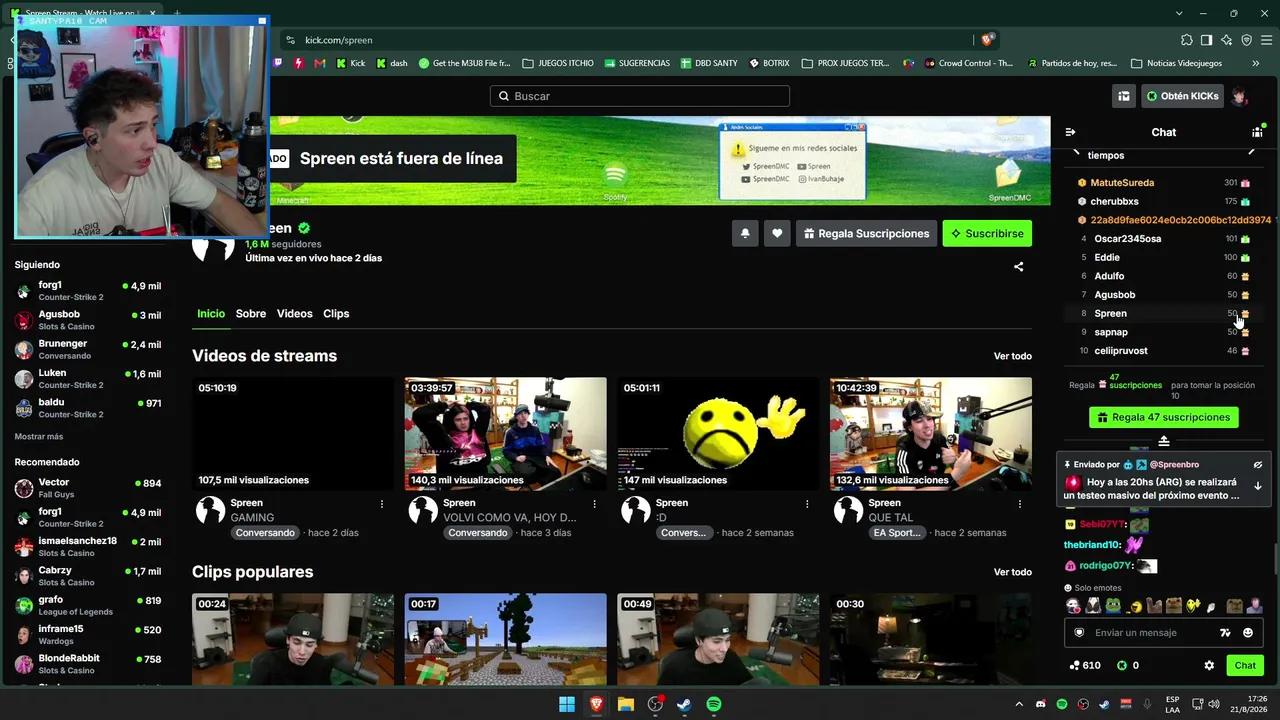Click the Obtén KICKs button
Viewport: 1280px width, 720px height.
pos(1182,96)
